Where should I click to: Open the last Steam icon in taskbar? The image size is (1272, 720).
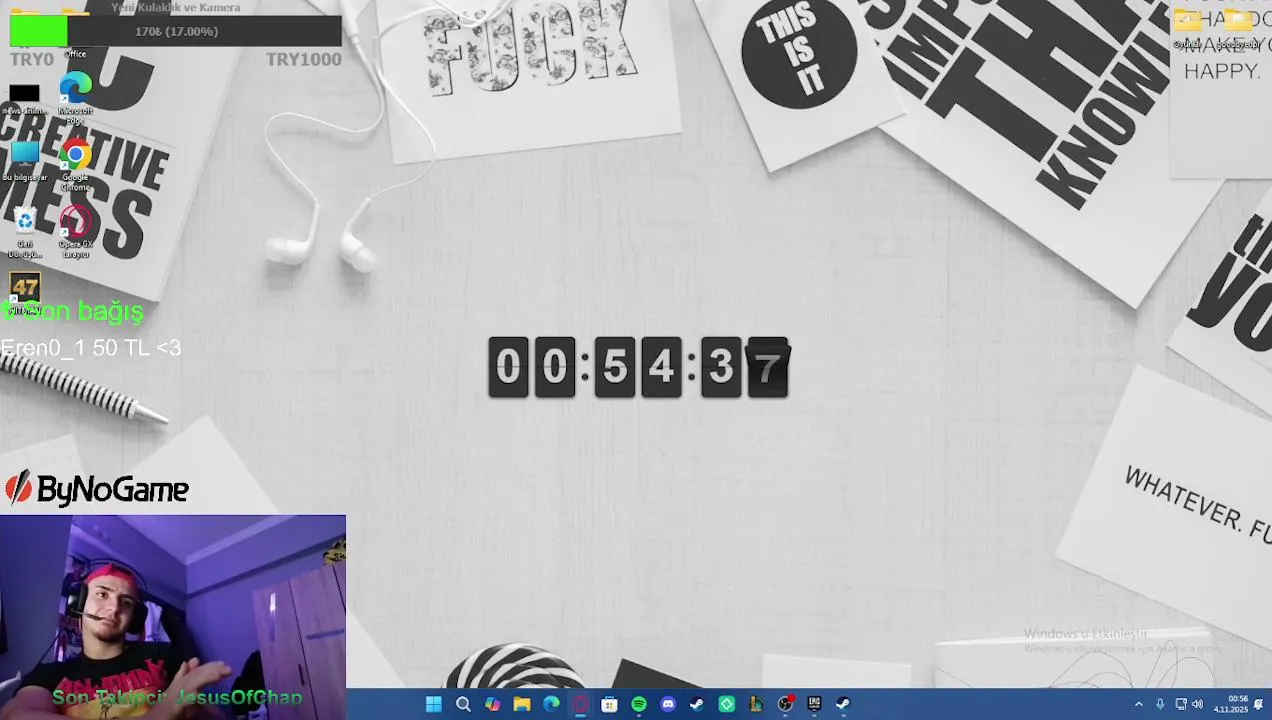(x=843, y=704)
